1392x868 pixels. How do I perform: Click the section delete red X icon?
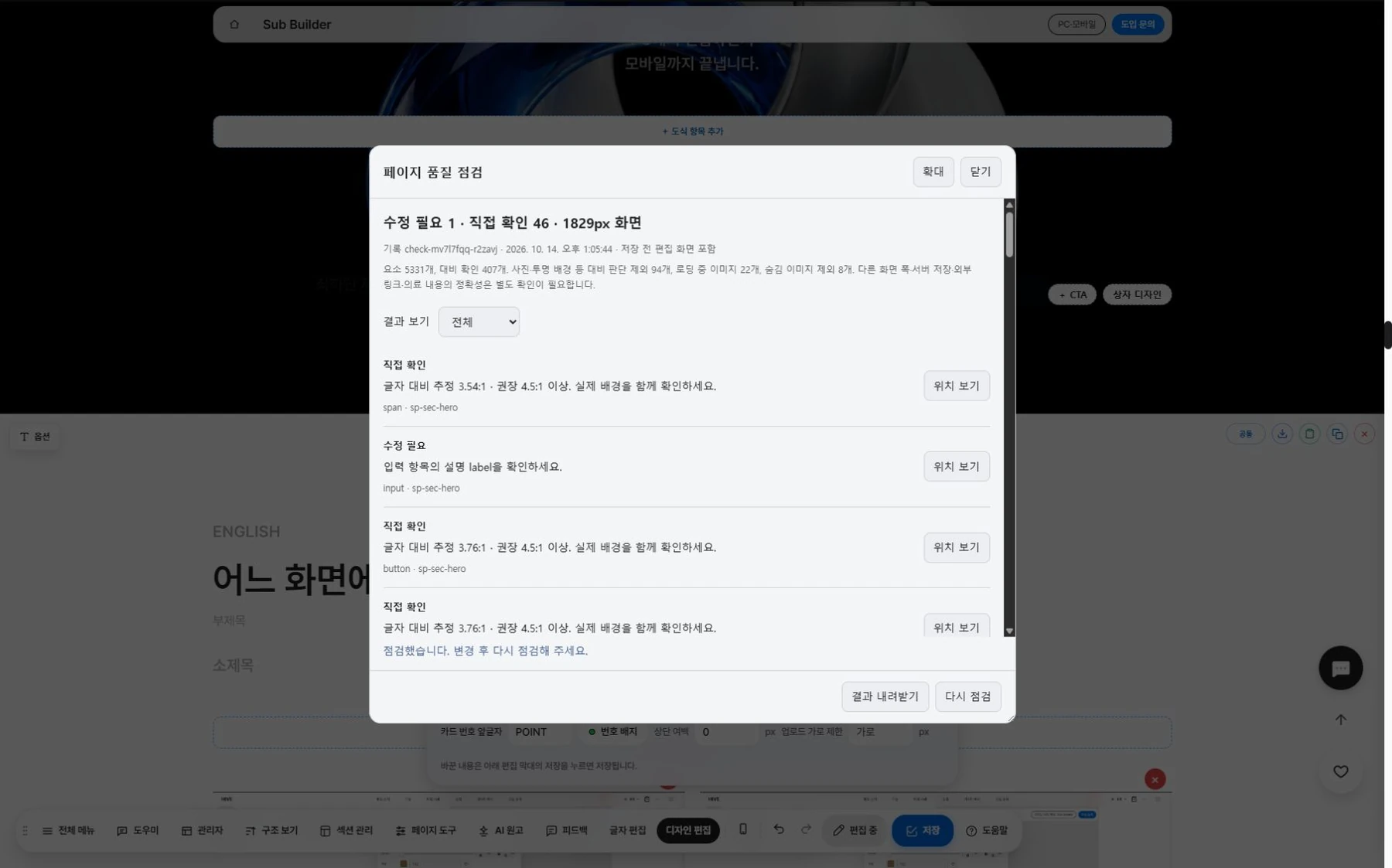pyautogui.click(x=1364, y=434)
